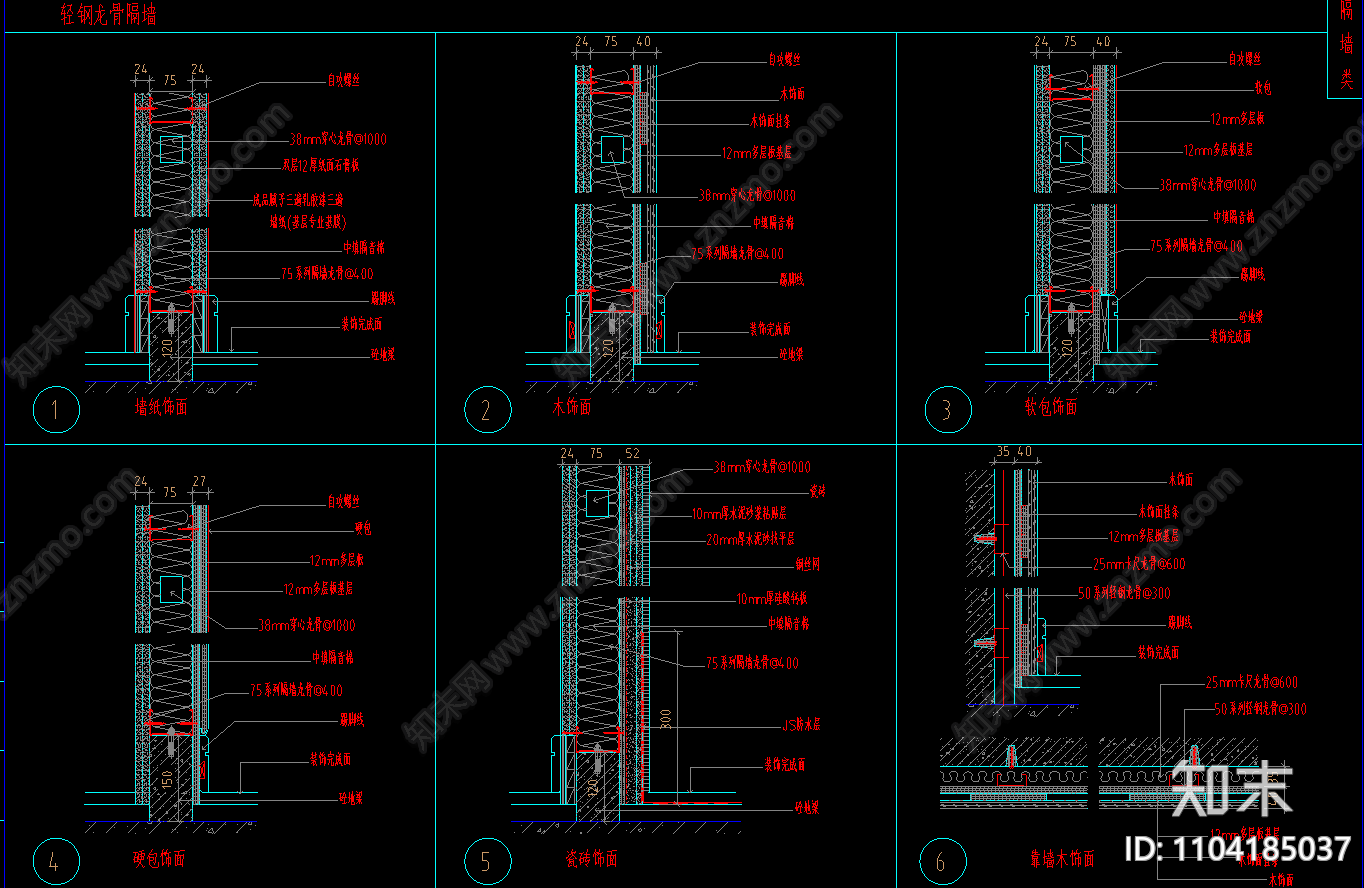Select detail number 3 circle marker

[x=947, y=410]
